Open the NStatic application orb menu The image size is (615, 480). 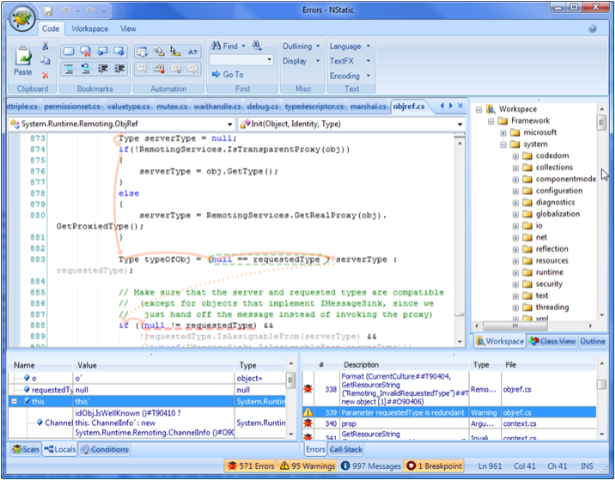point(22,18)
